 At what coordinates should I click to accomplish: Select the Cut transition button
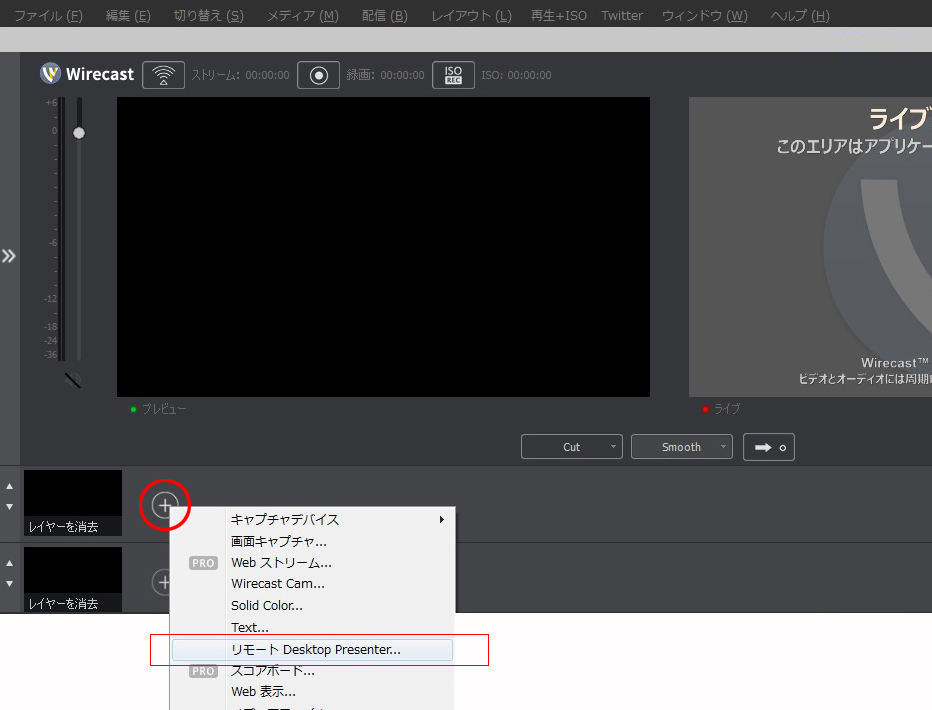click(571, 447)
